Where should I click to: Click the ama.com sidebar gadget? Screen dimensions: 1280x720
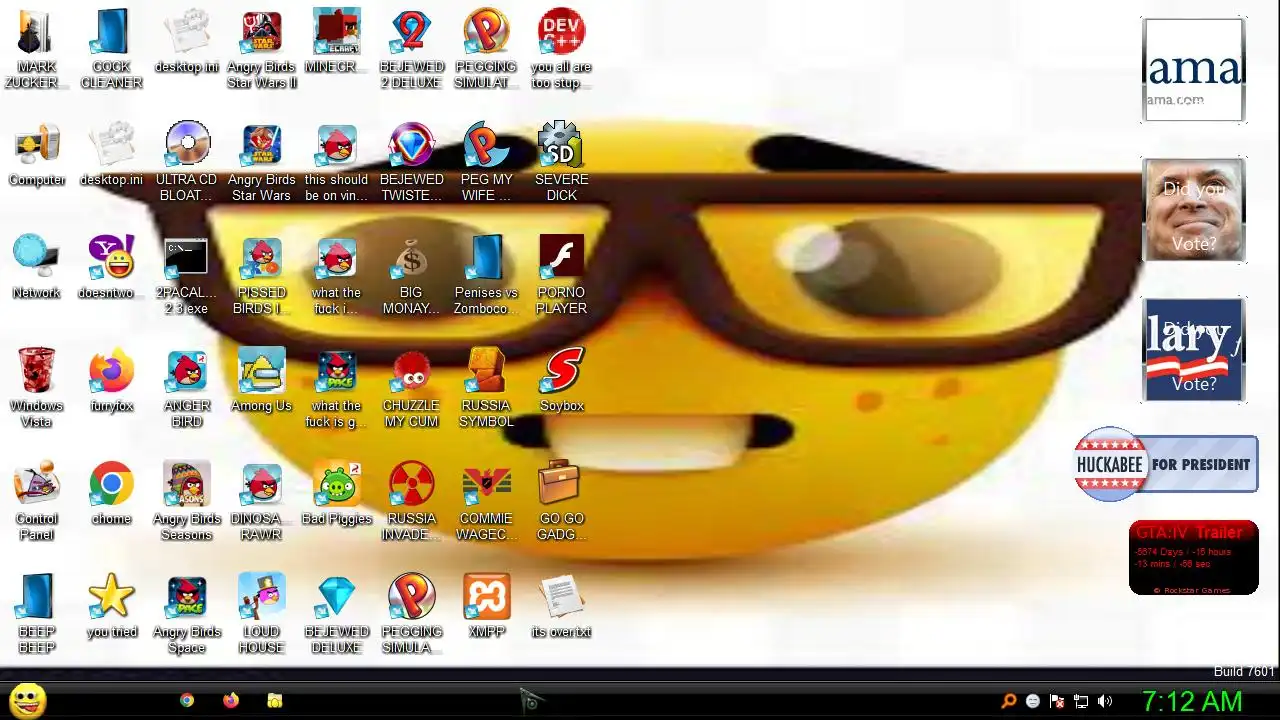(x=1193, y=70)
